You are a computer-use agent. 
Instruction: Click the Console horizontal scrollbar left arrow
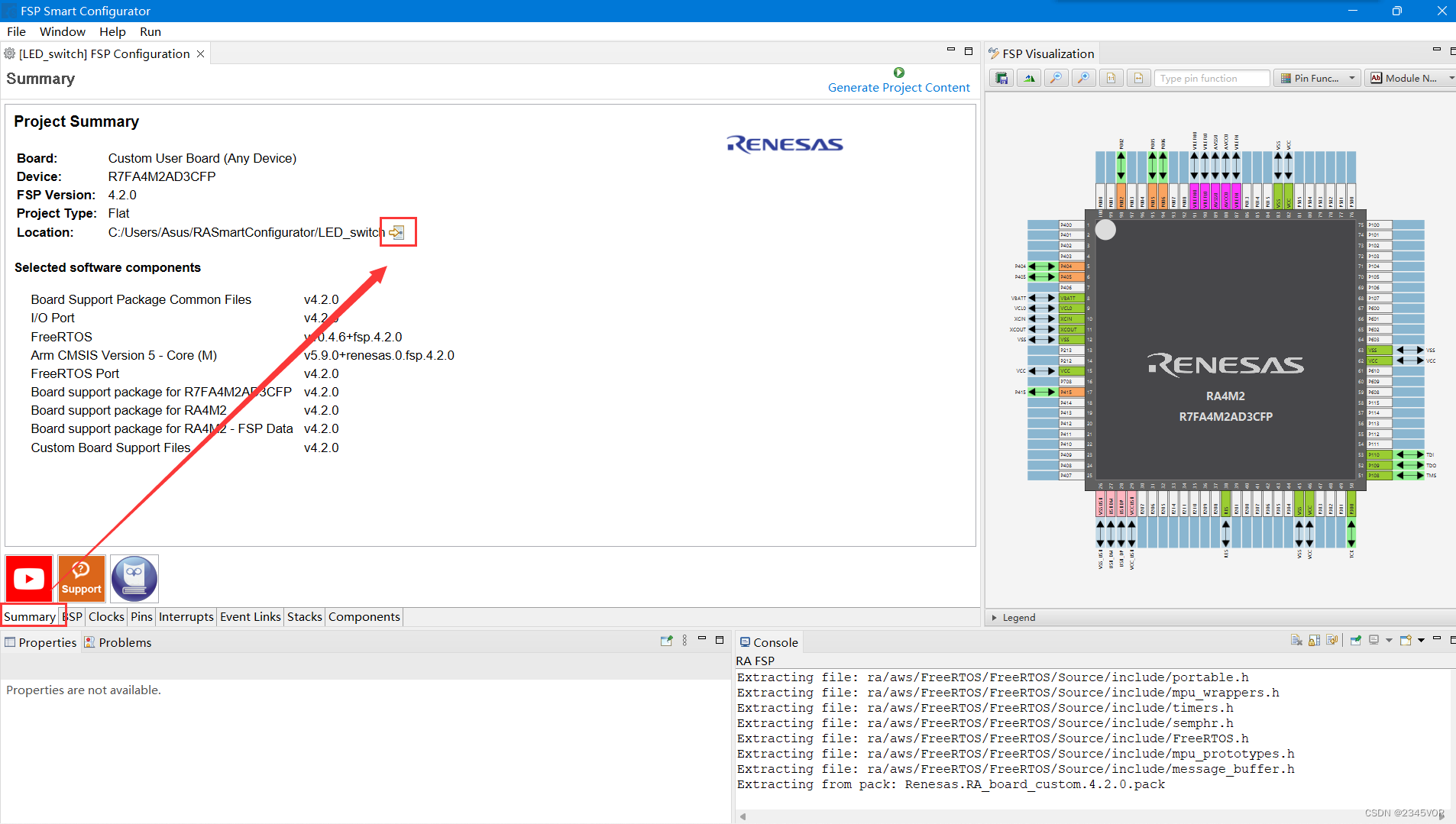(x=743, y=816)
